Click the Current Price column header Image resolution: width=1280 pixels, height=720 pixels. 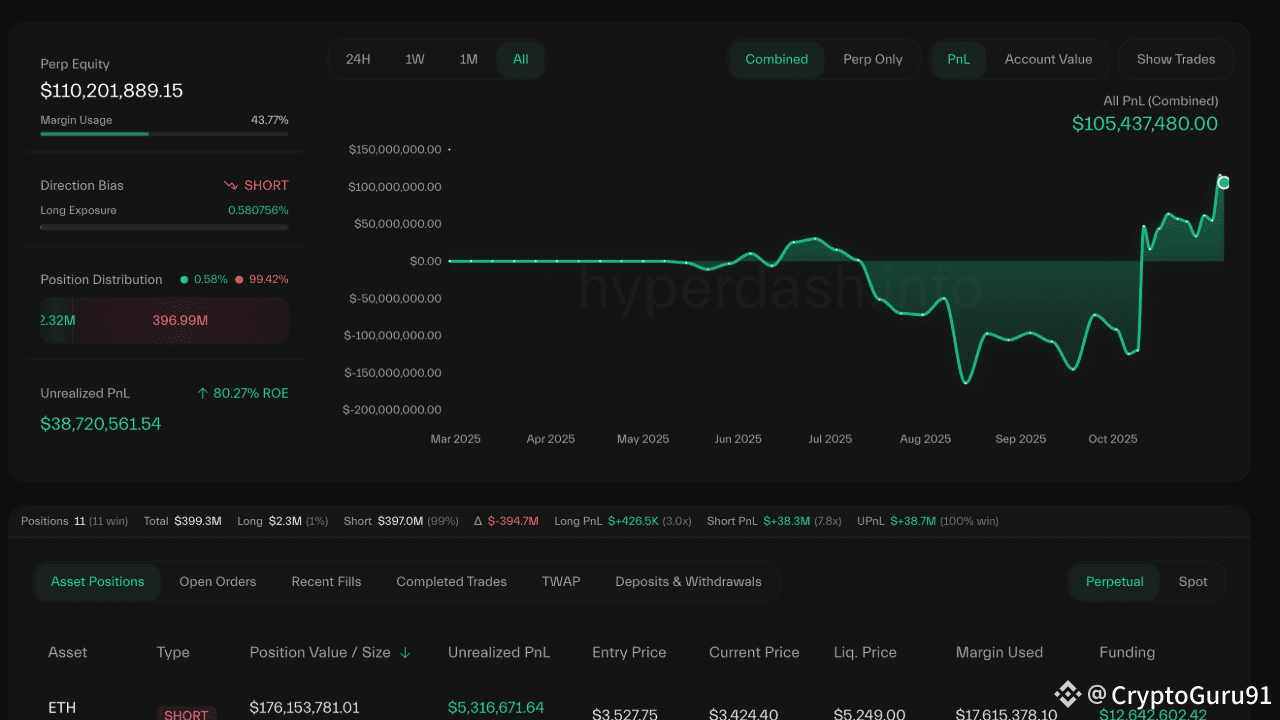[754, 652]
